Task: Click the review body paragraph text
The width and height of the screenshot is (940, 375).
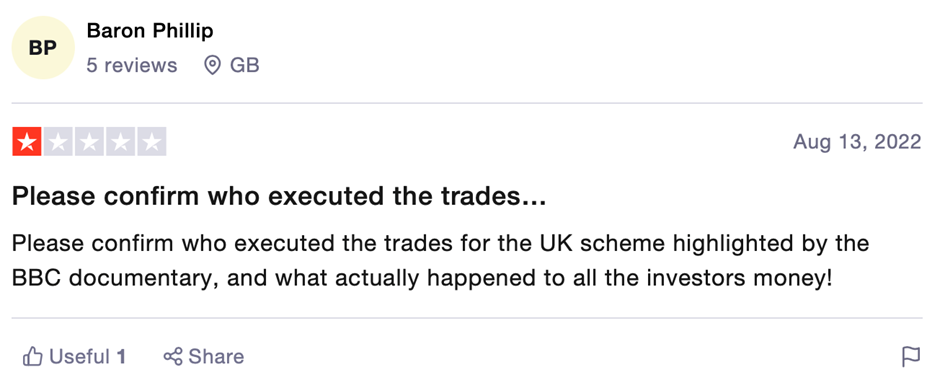Action: coord(441,261)
